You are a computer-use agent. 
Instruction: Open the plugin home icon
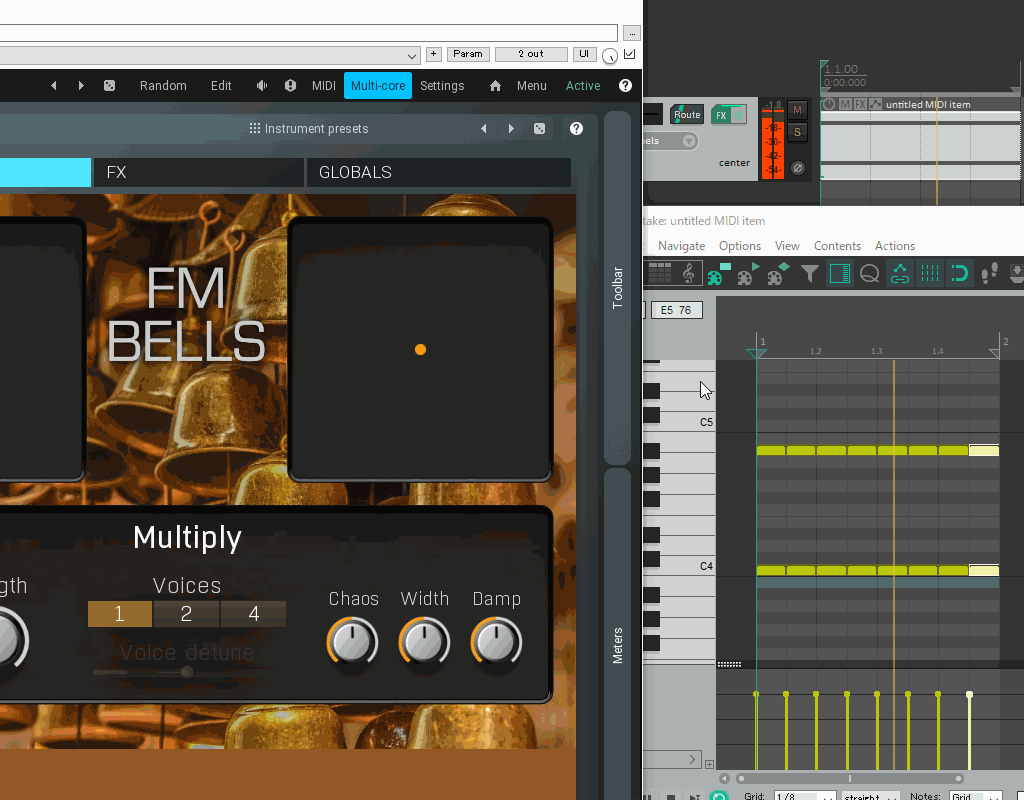click(x=495, y=86)
